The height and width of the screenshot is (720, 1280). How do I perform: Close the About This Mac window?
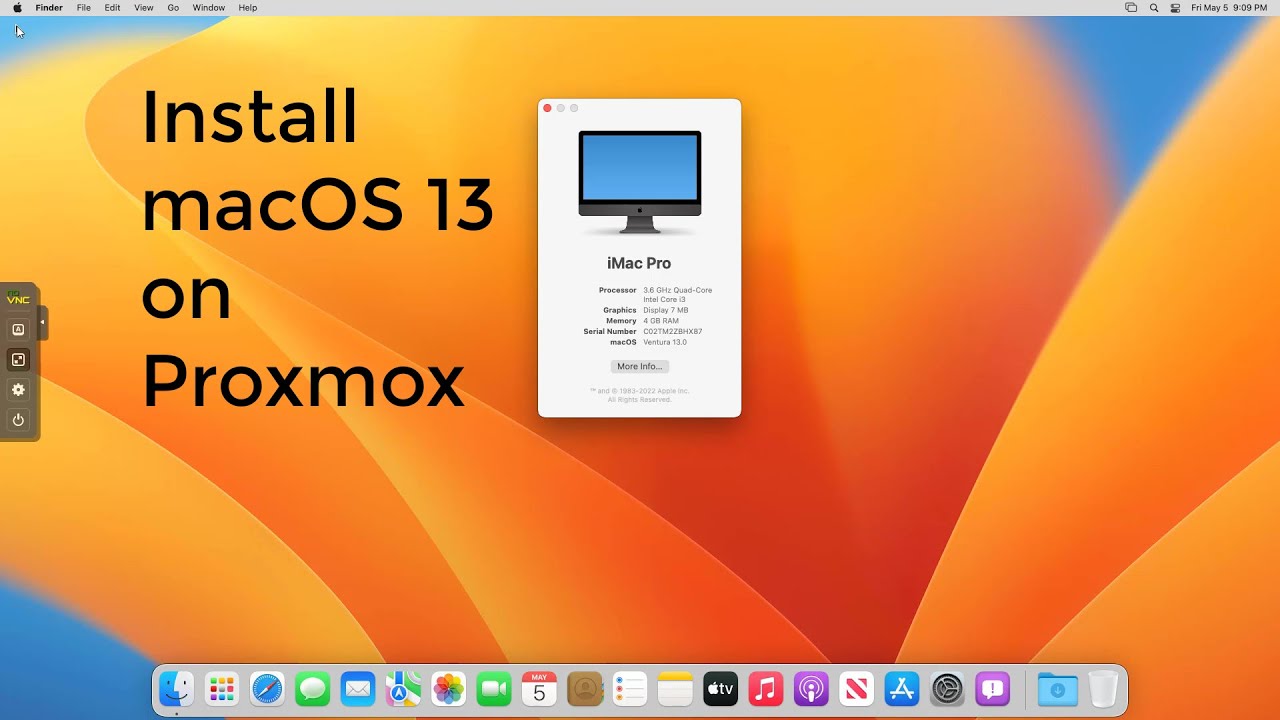(x=547, y=108)
